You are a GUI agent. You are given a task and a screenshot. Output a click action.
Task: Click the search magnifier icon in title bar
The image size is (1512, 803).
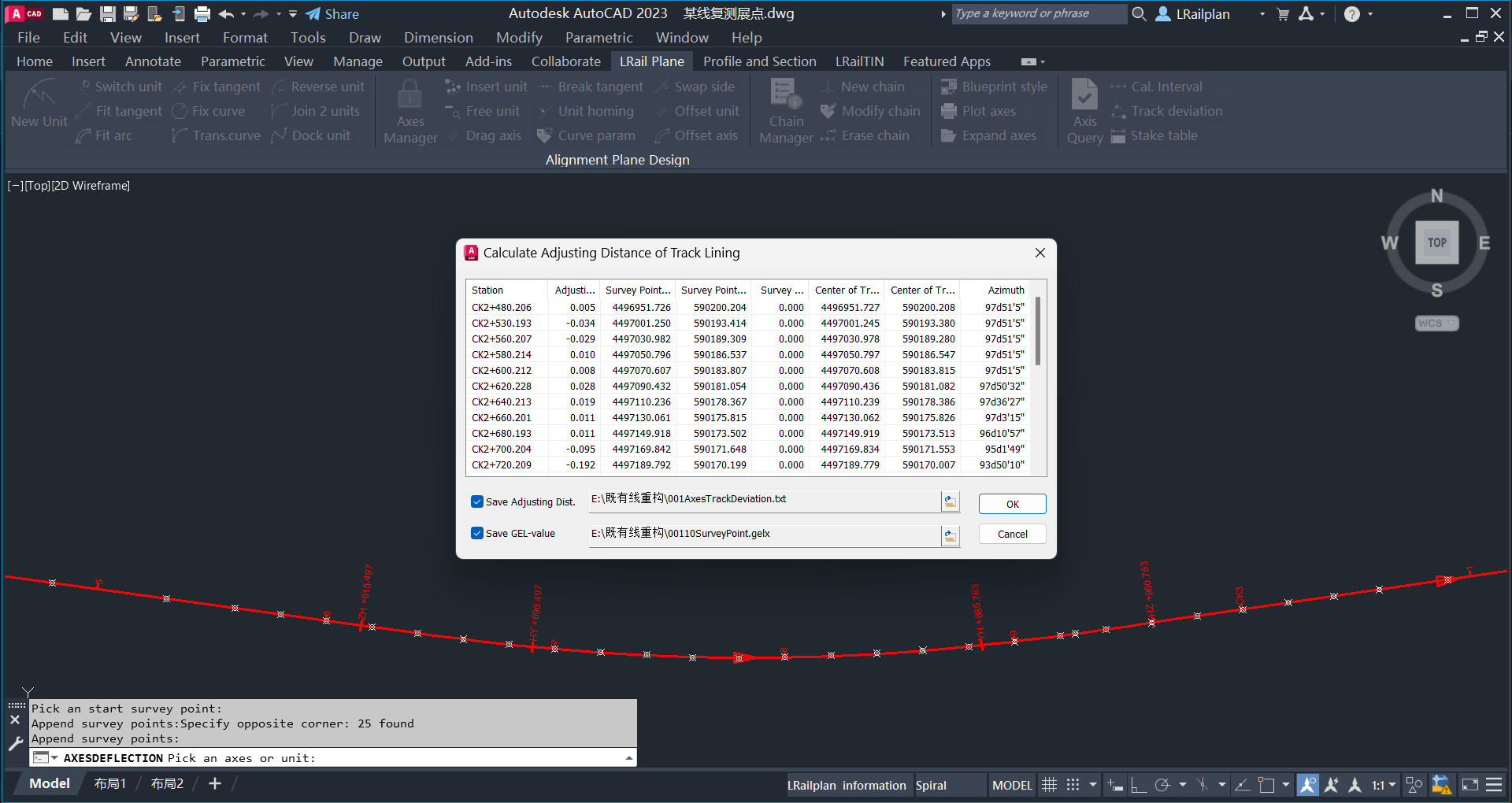(1139, 14)
